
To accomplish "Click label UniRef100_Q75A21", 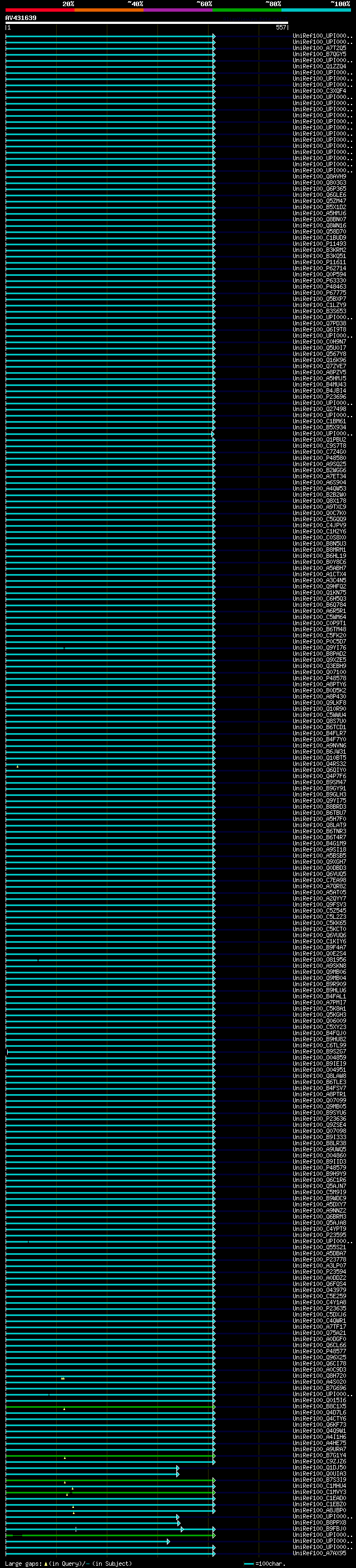I will click(319, 1333).
